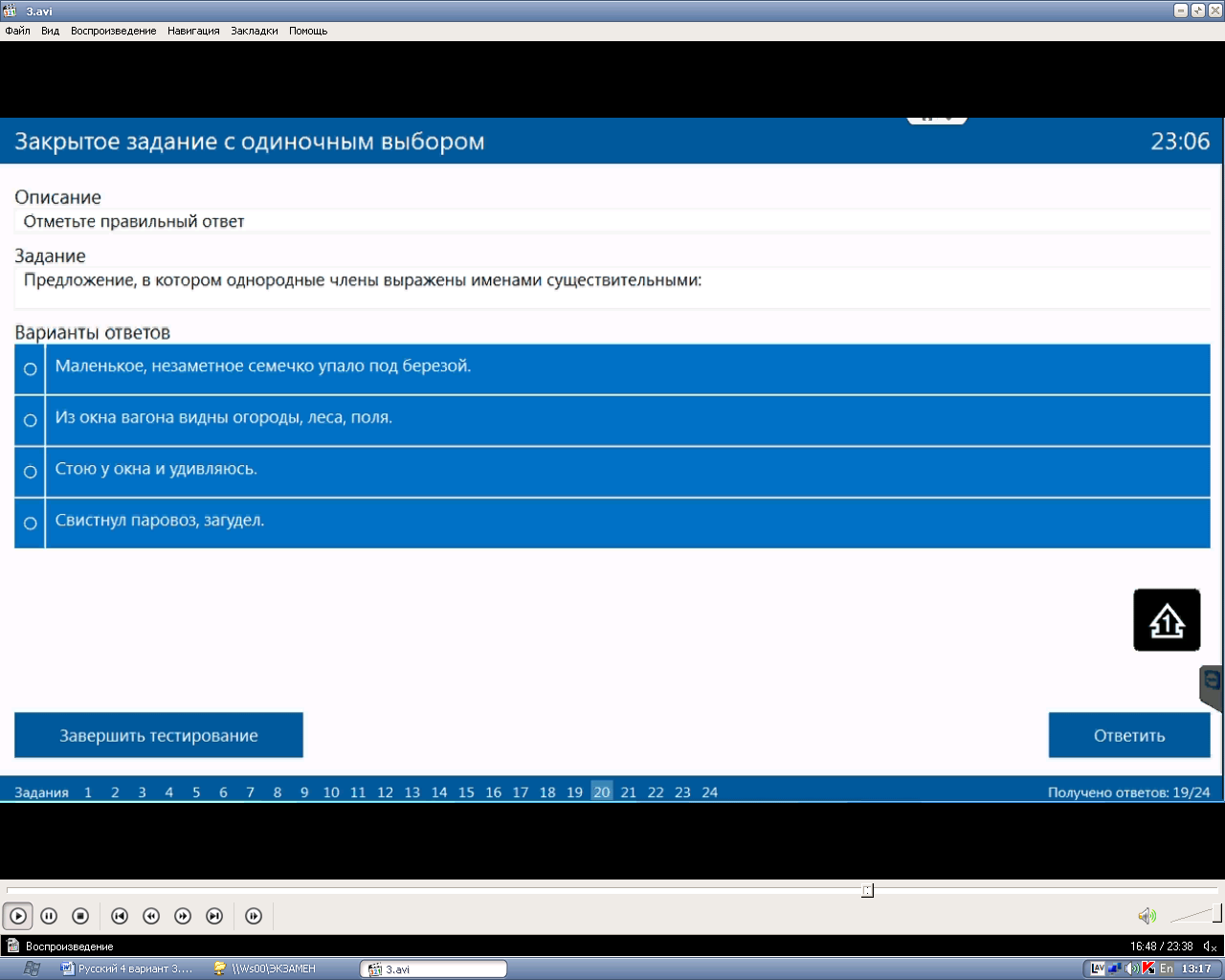This screenshot has width=1225, height=980.
Task: Open the Kaspersky tray icon
Action: click(x=1148, y=969)
